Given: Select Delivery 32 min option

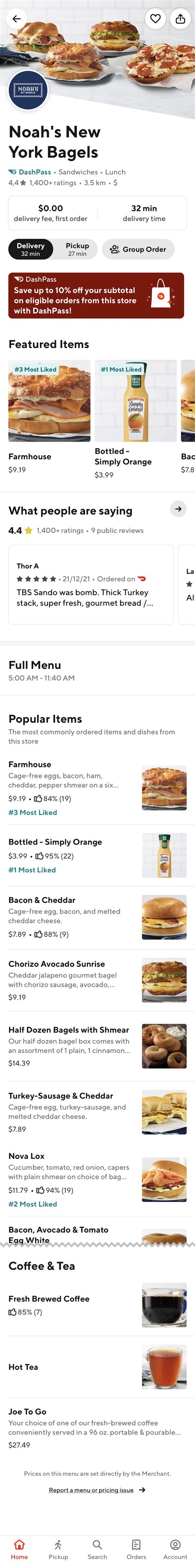Looking at the screenshot, I should click(x=30, y=249).
